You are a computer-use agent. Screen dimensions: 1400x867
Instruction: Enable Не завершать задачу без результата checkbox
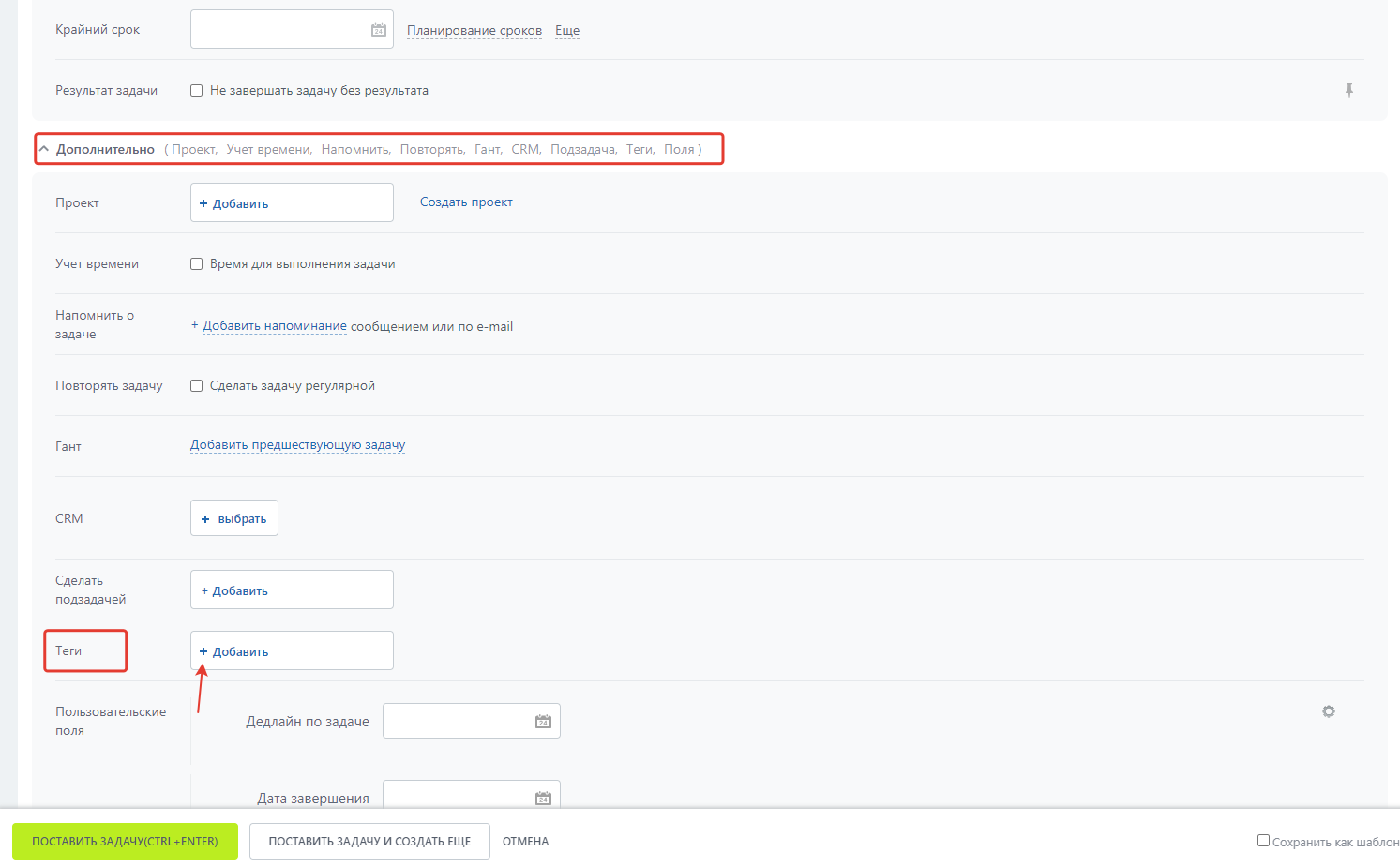tap(197, 91)
